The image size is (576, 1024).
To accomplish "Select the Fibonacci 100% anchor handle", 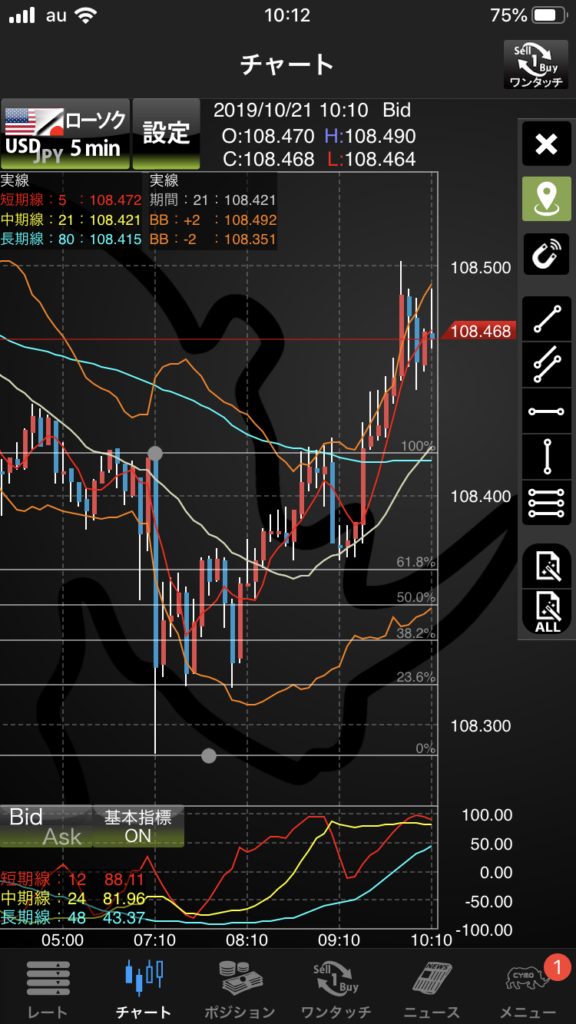I will [155, 453].
